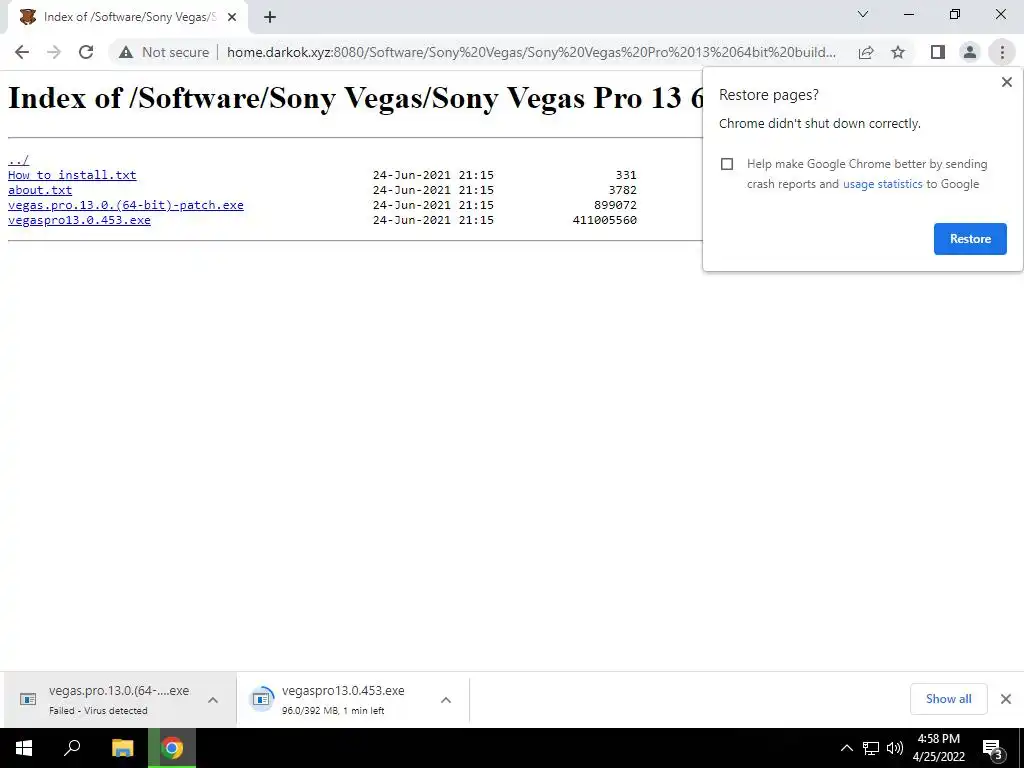Image resolution: width=1024 pixels, height=768 pixels.
Task: Reload the current page
Action: coord(86,52)
